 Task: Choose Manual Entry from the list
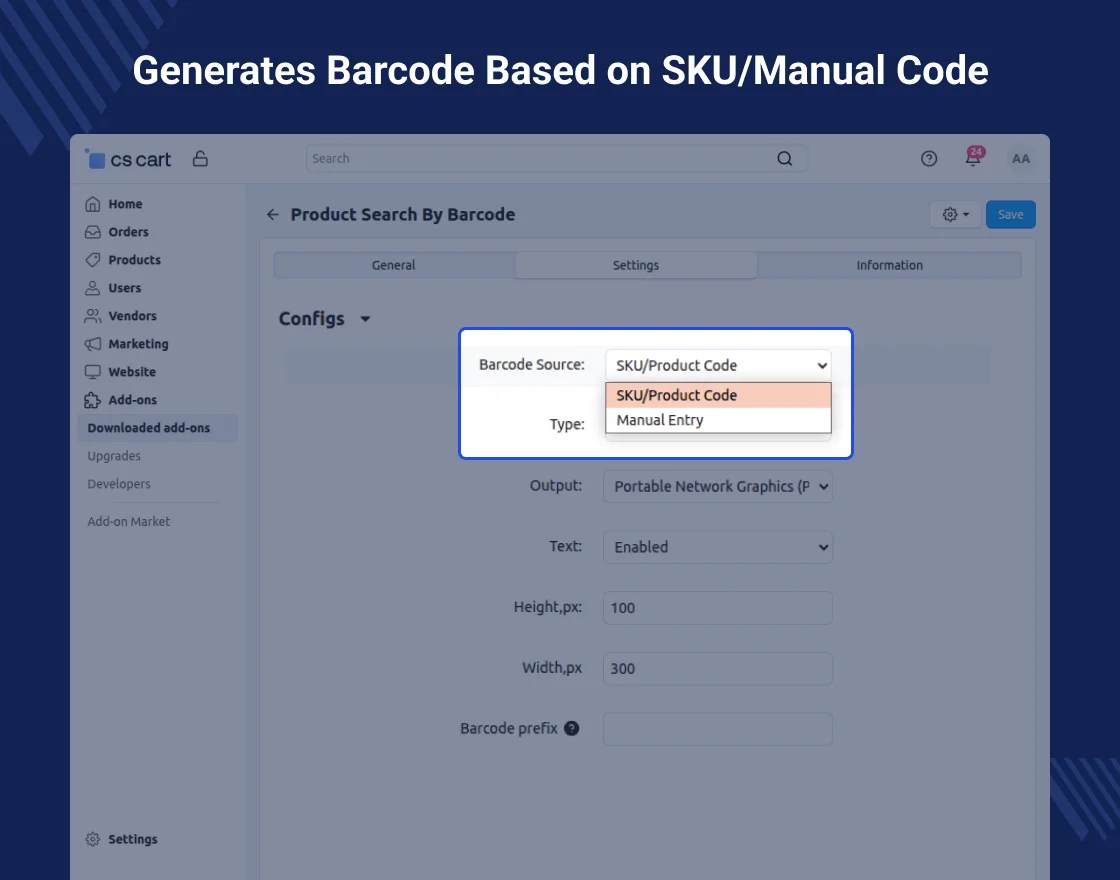[x=660, y=420]
